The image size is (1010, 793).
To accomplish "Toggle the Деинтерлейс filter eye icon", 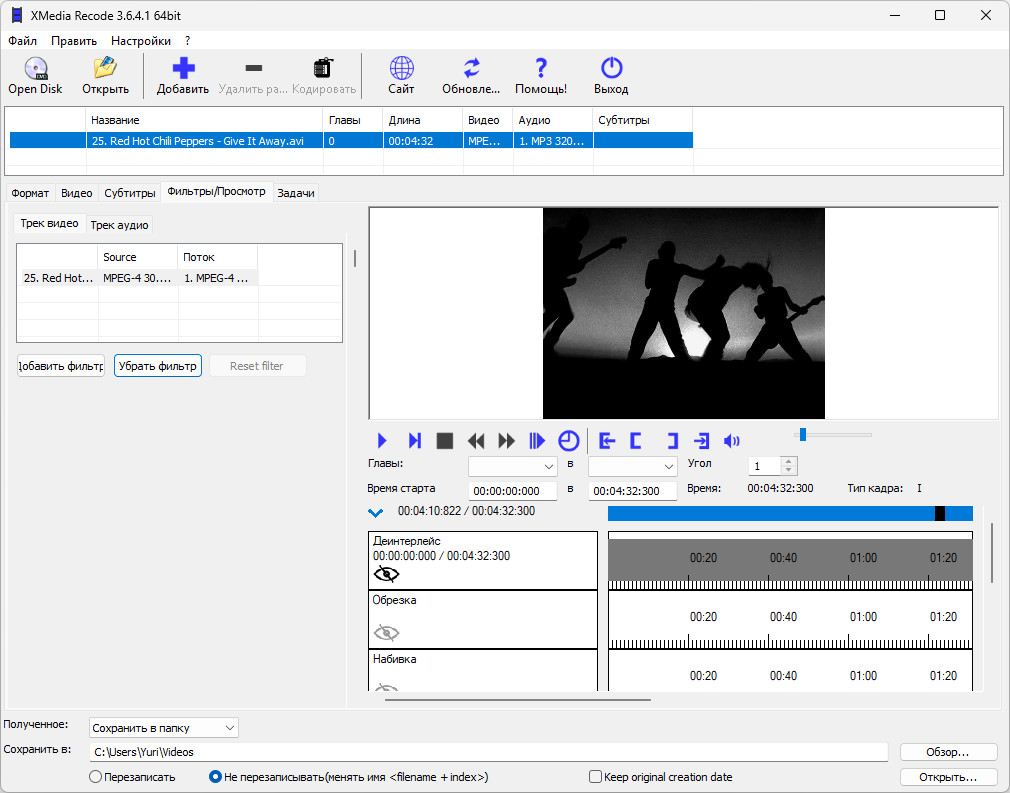I will 386,573.
